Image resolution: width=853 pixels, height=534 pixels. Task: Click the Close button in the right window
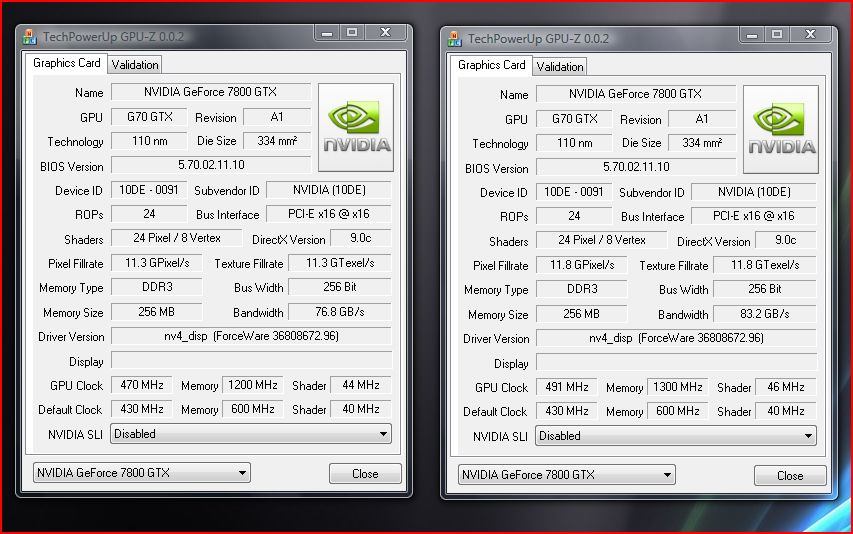coord(790,476)
